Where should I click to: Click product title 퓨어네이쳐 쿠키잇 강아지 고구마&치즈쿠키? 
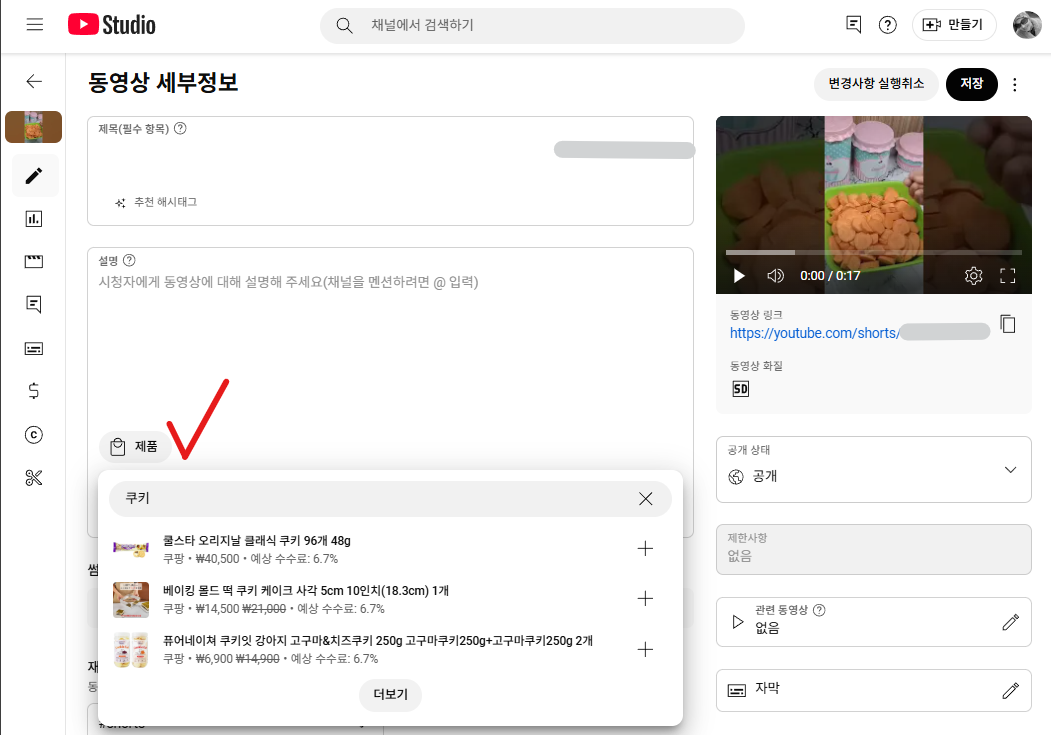[x=378, y=641]
